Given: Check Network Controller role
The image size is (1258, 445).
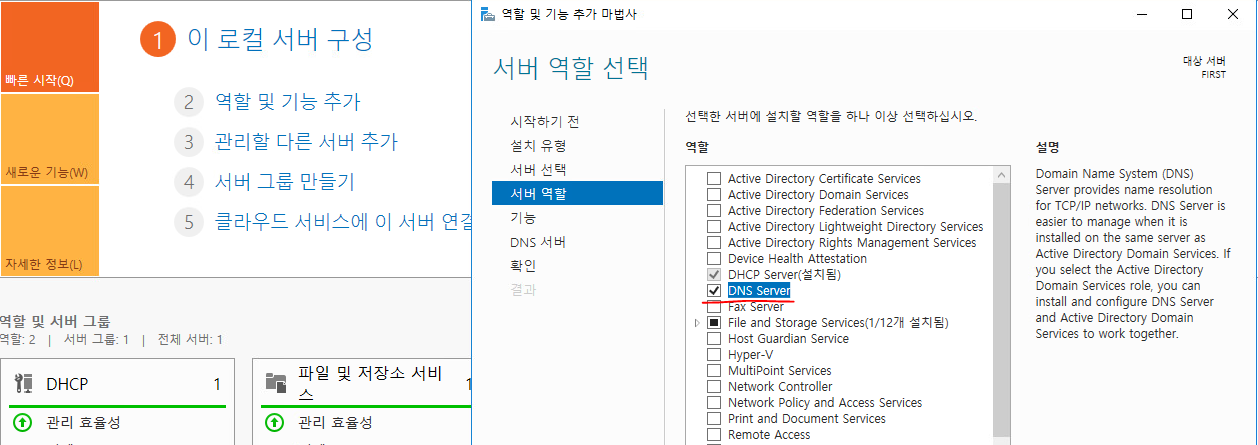Looking at the screenshot, I should (x=714, y=387).
